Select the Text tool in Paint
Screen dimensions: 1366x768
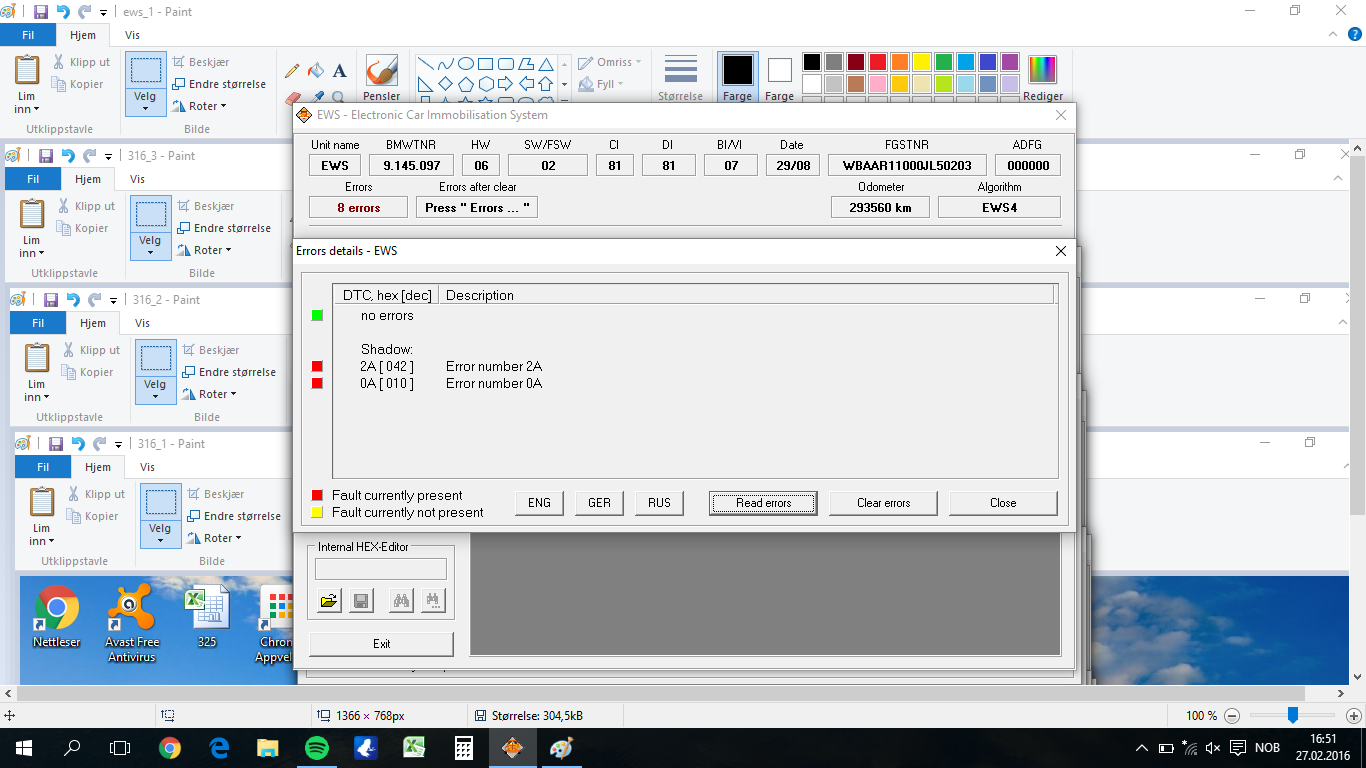coord(339,71)
